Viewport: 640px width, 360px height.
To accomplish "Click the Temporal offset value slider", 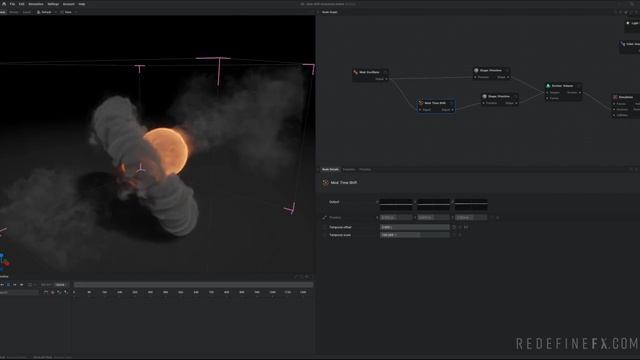I will click(x=415, y=227).
